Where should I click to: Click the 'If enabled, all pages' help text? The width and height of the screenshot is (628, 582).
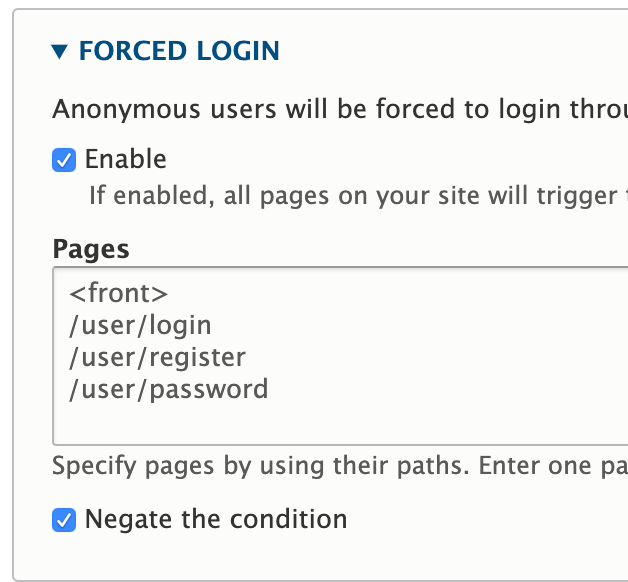[350, 194]
